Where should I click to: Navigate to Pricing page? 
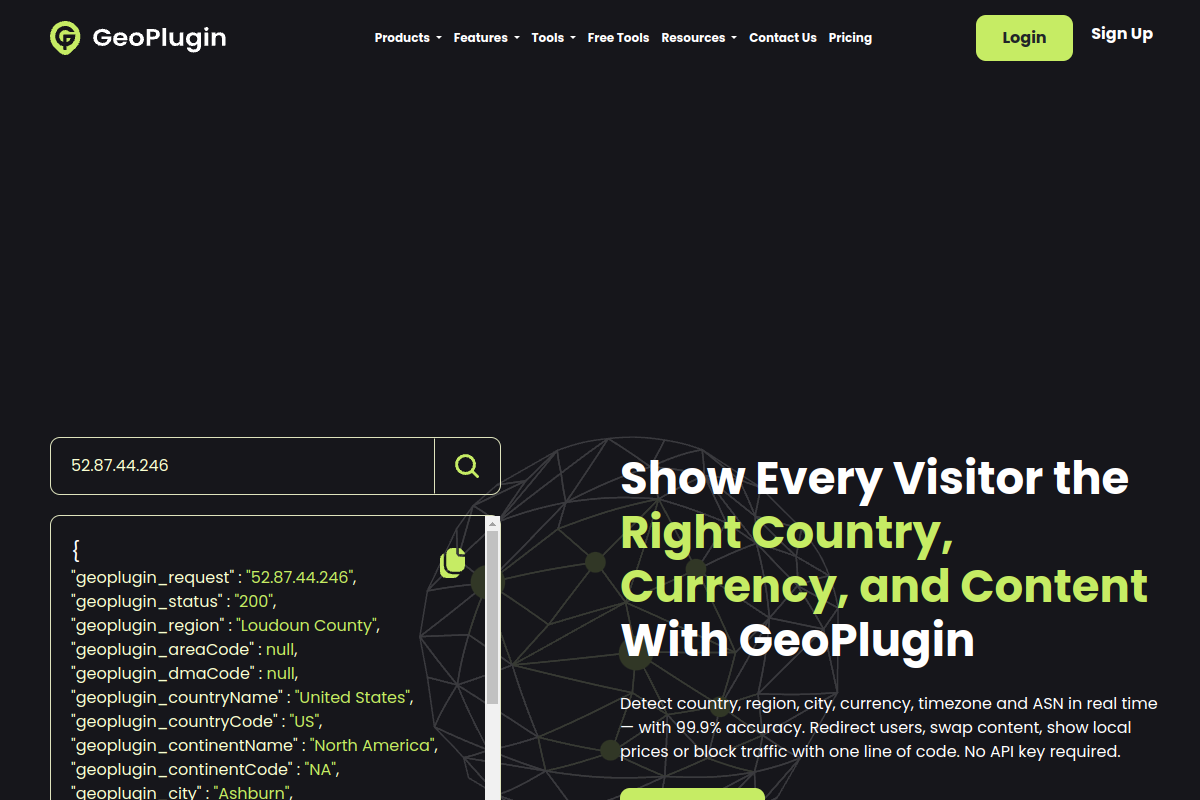tap(850, 38)
